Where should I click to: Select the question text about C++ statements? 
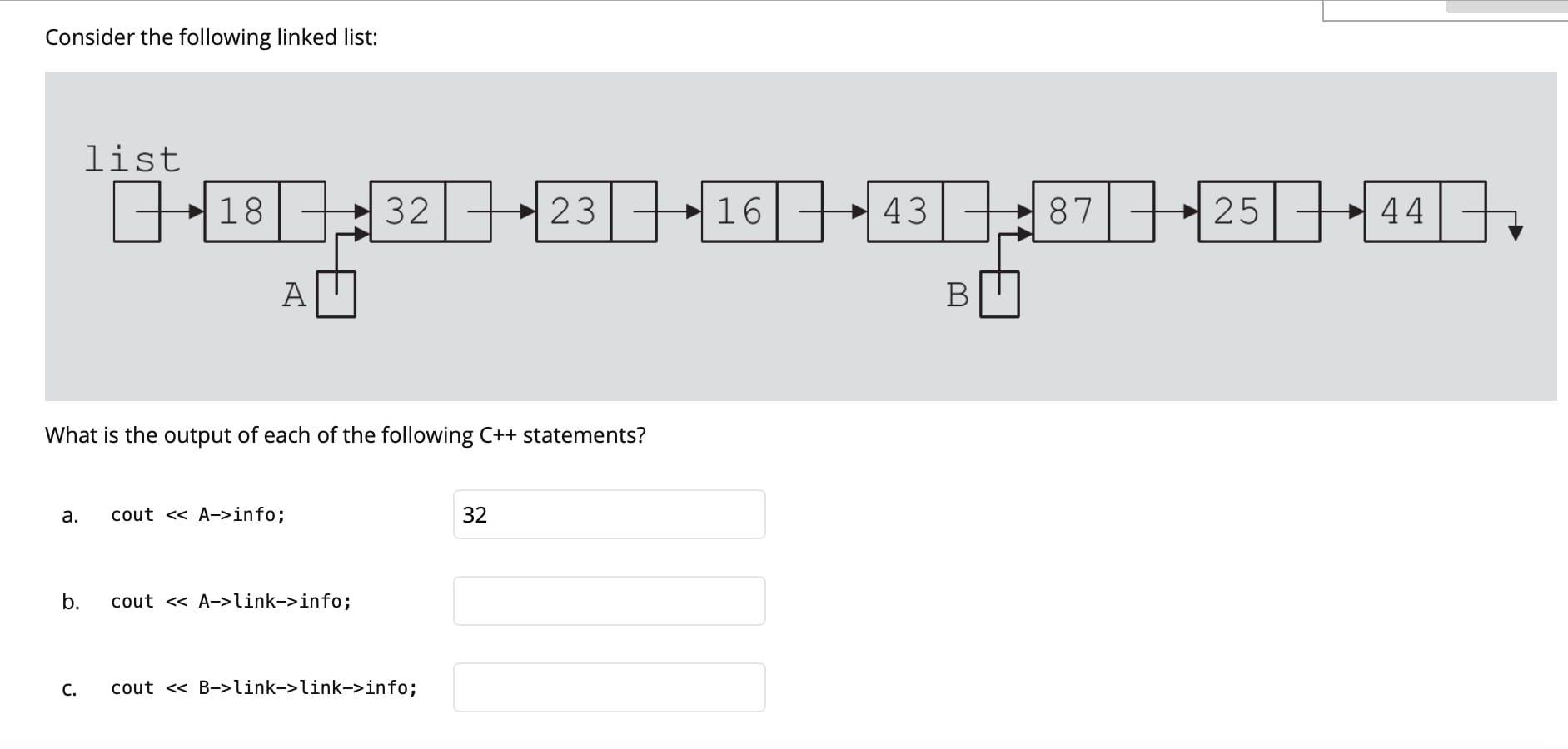click(x=346, y=434)
